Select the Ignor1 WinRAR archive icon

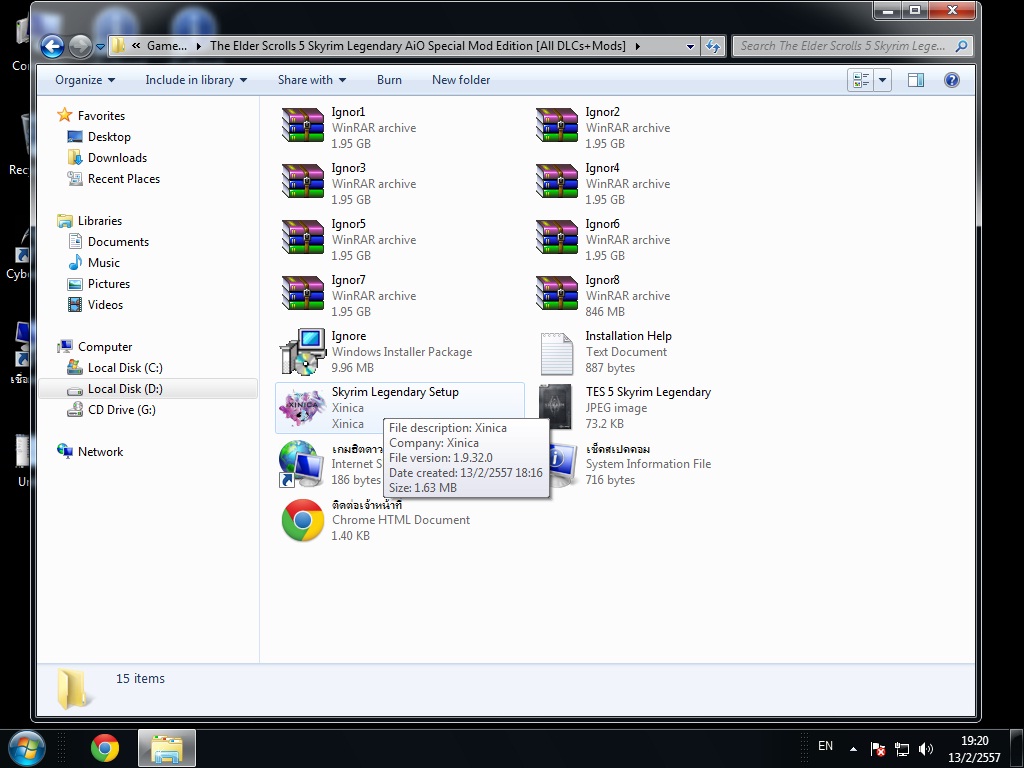tap(302, 126)
